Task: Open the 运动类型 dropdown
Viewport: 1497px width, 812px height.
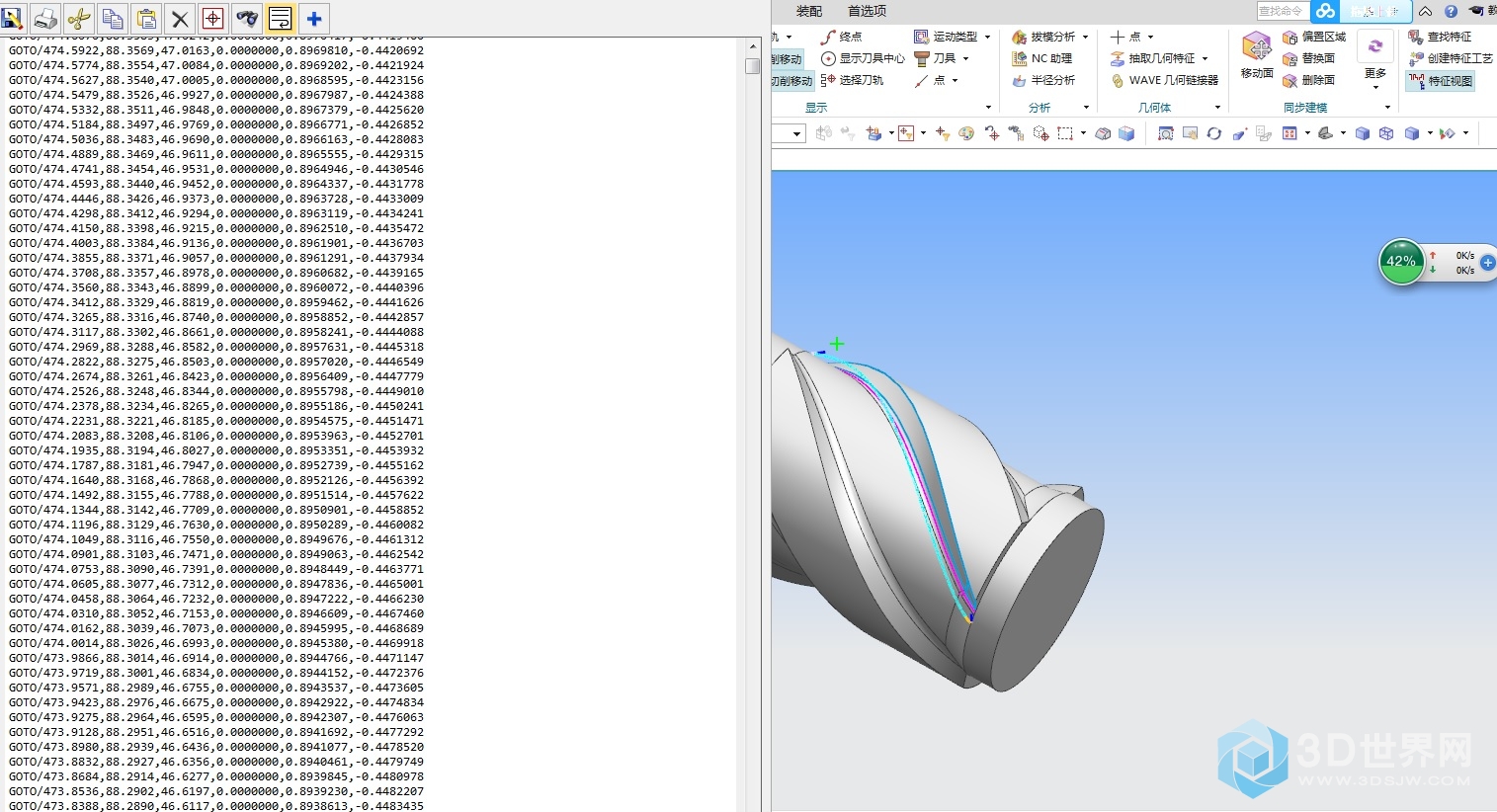Action: coord(953,37)
